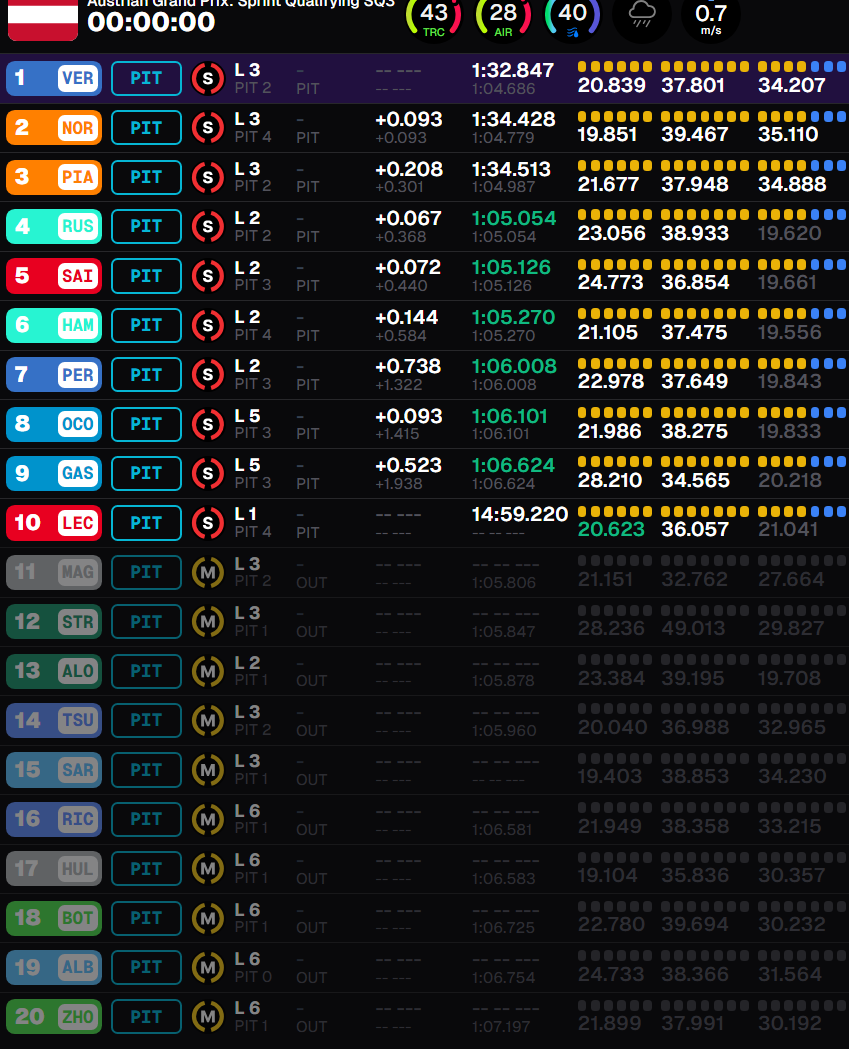Select driver badge 6 HAM

pos(54,325)
